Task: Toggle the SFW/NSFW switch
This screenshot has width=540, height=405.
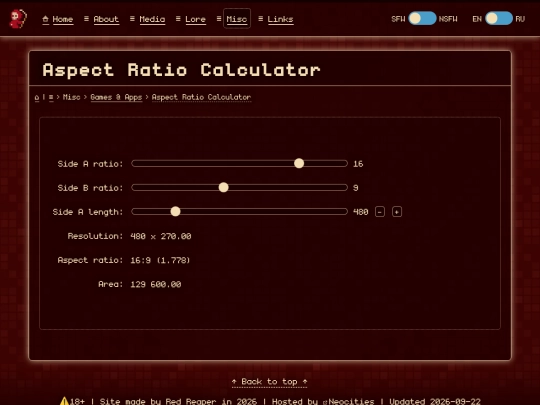Action: (x=422, y=18)
